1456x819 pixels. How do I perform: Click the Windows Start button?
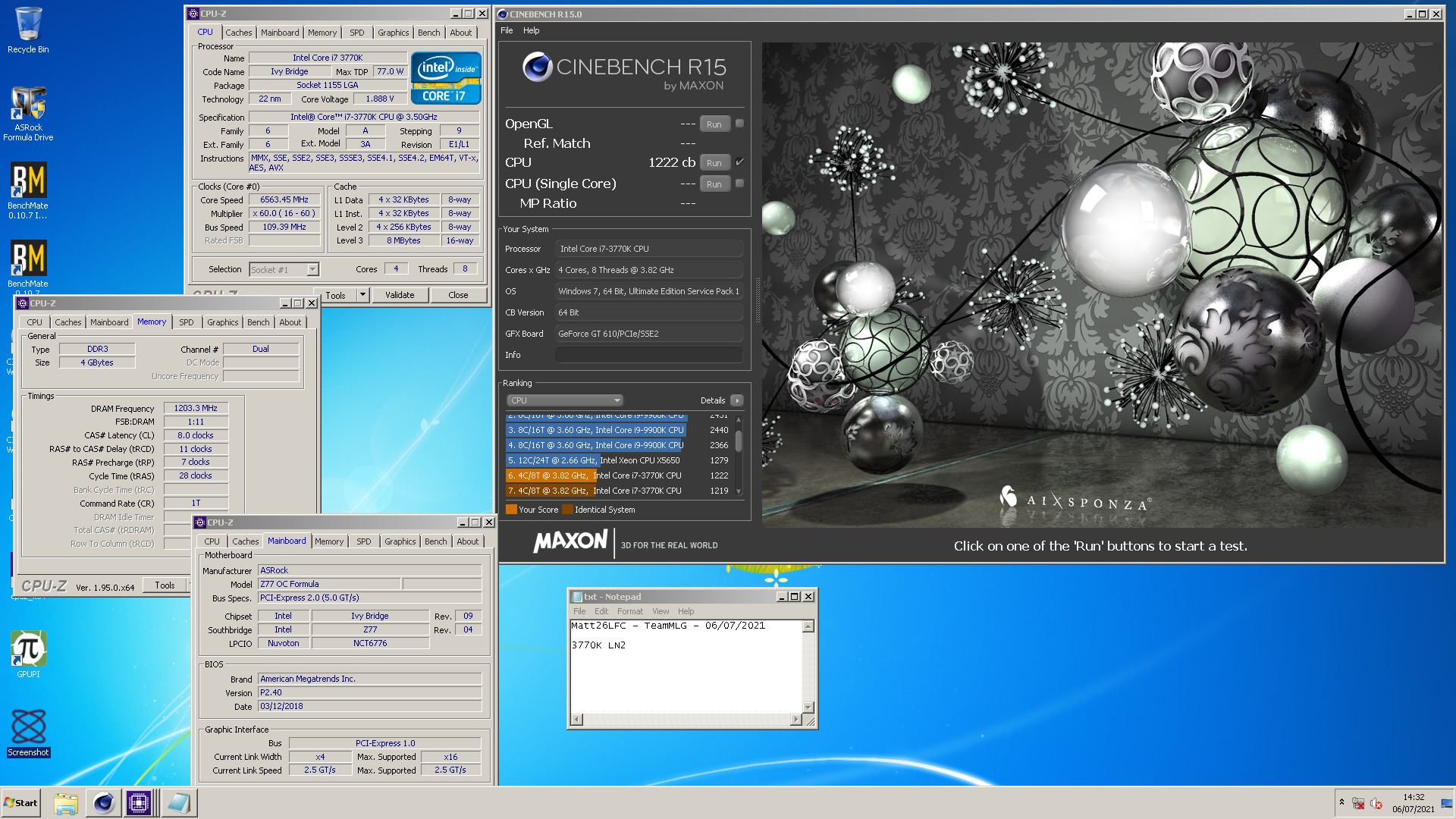(x=21, y=802)
